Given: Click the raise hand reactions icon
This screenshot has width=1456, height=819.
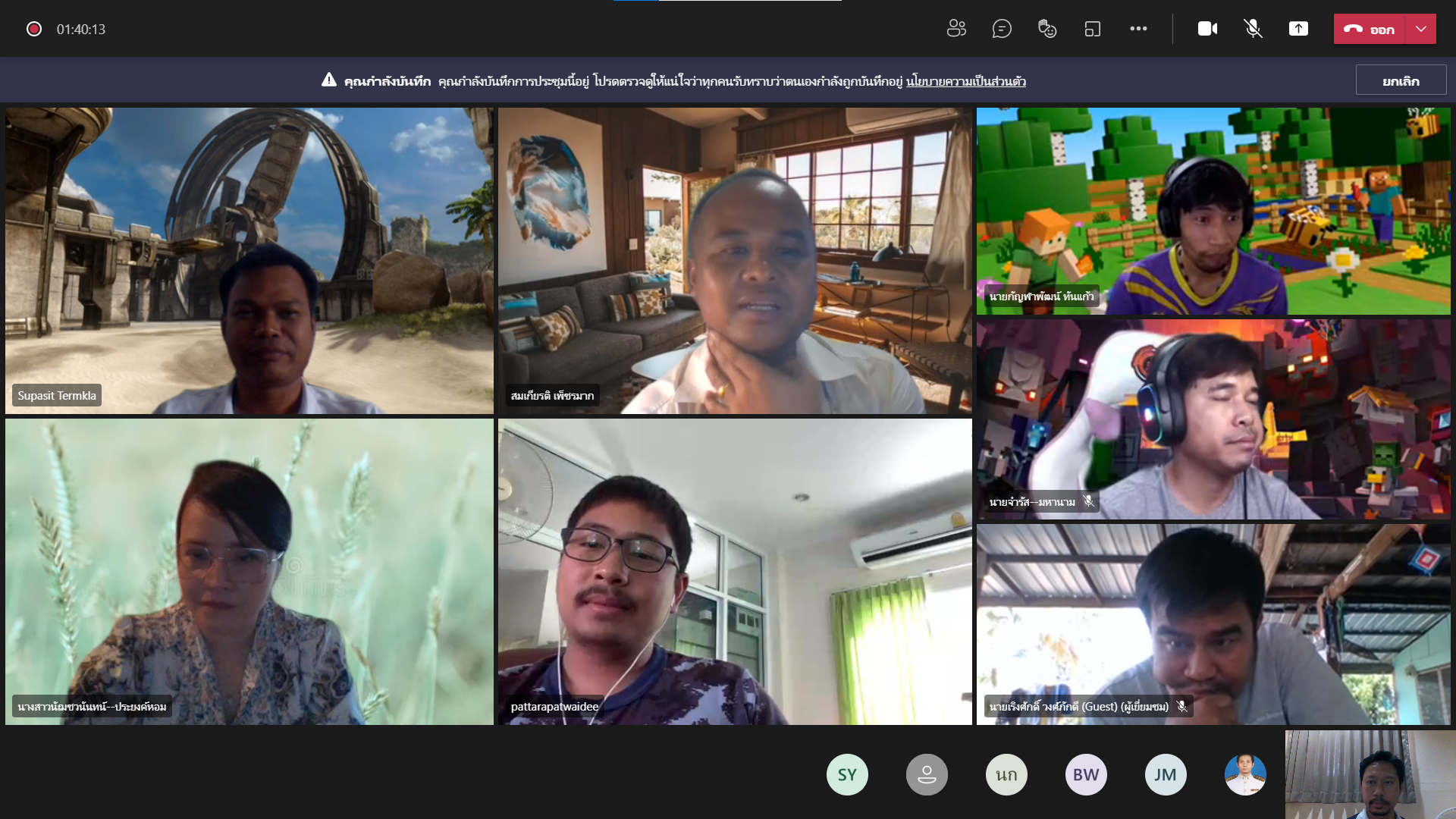Looking at the screenshot, I should tap(1047, 29).
